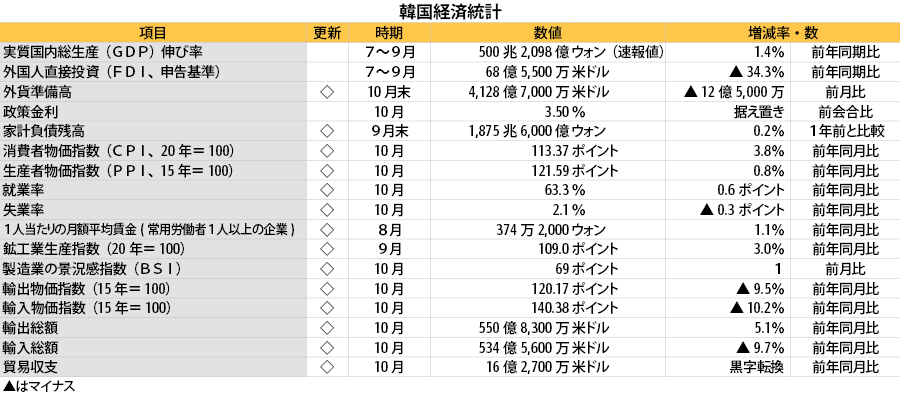Click the diamond icon next to 鉱工業生産指数

click(x=327, y=249)
